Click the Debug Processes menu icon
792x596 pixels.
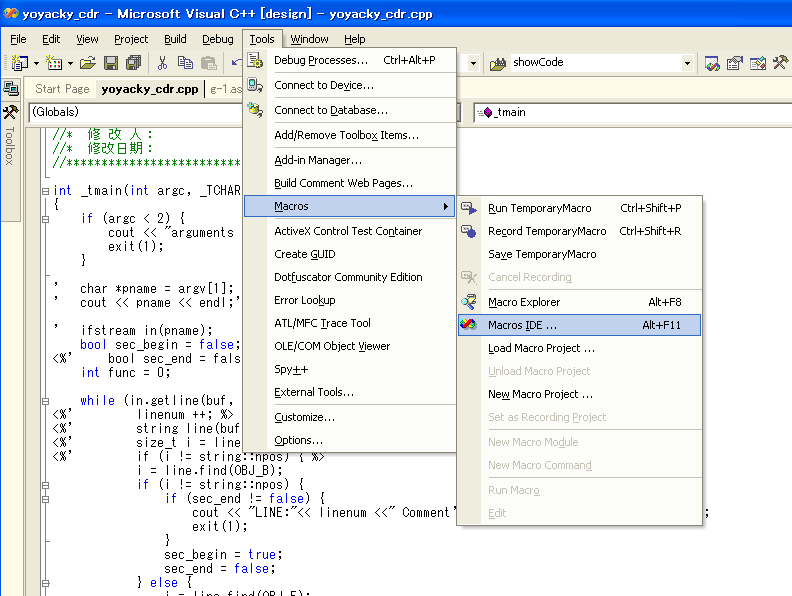coord(255,60)
